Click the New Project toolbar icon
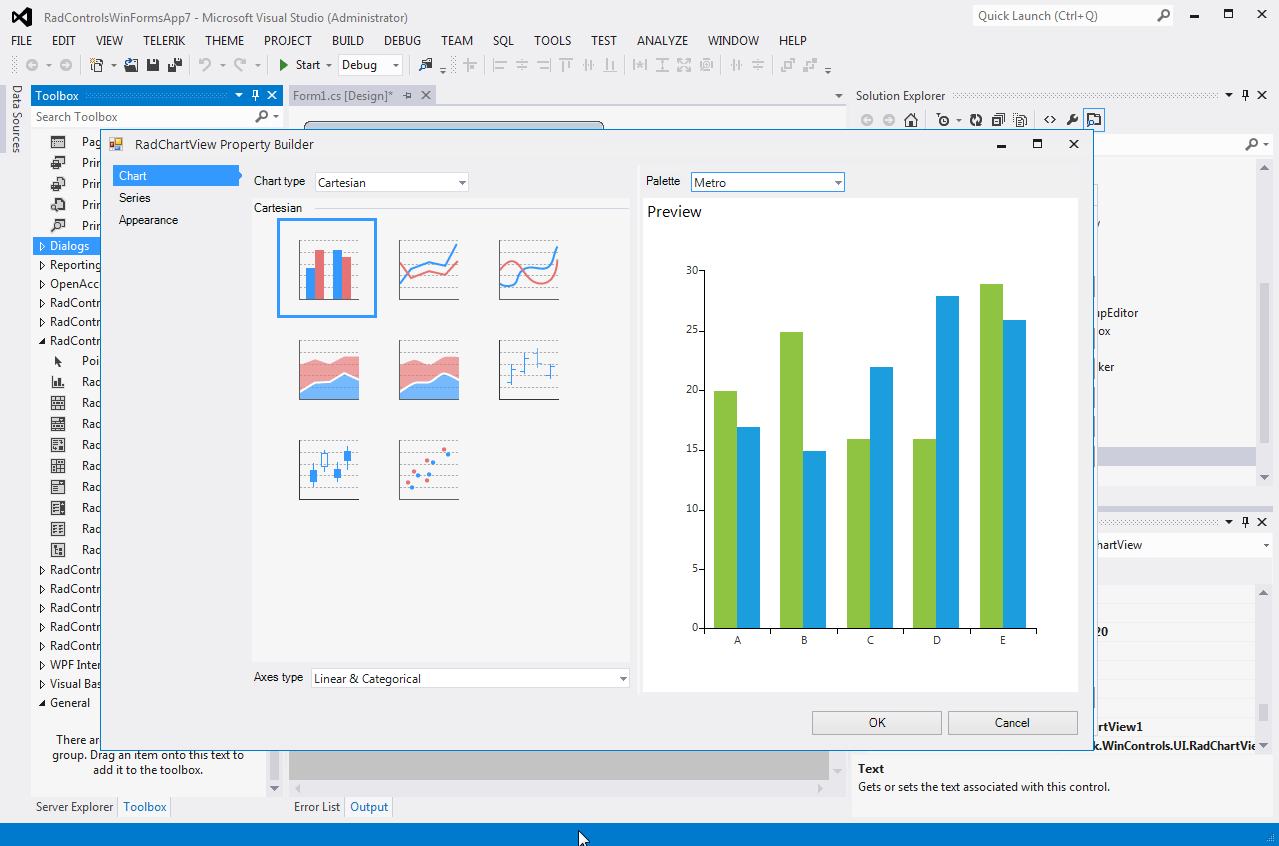1279x846 pixels. coord(97,65)
